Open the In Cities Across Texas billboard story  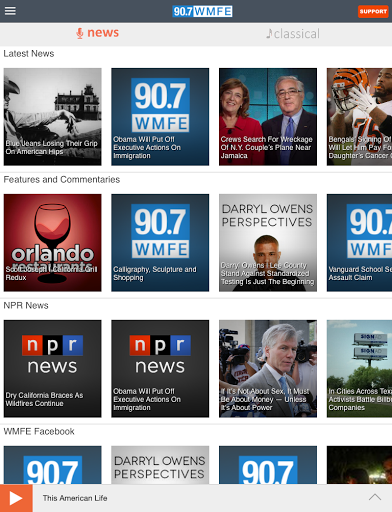[x=359, y=369]
